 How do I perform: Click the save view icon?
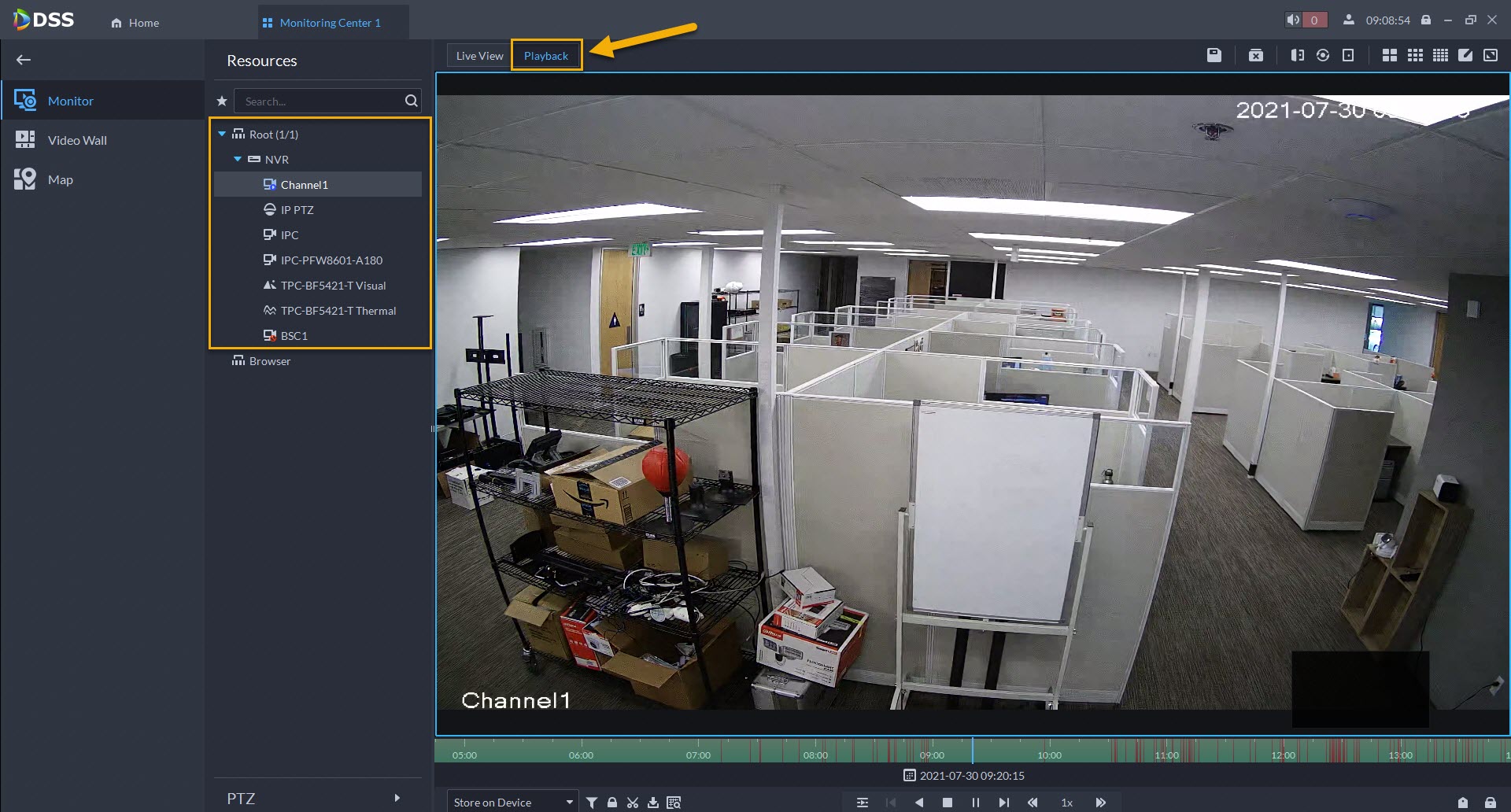pyautogui.click(x=1214, y=55)
